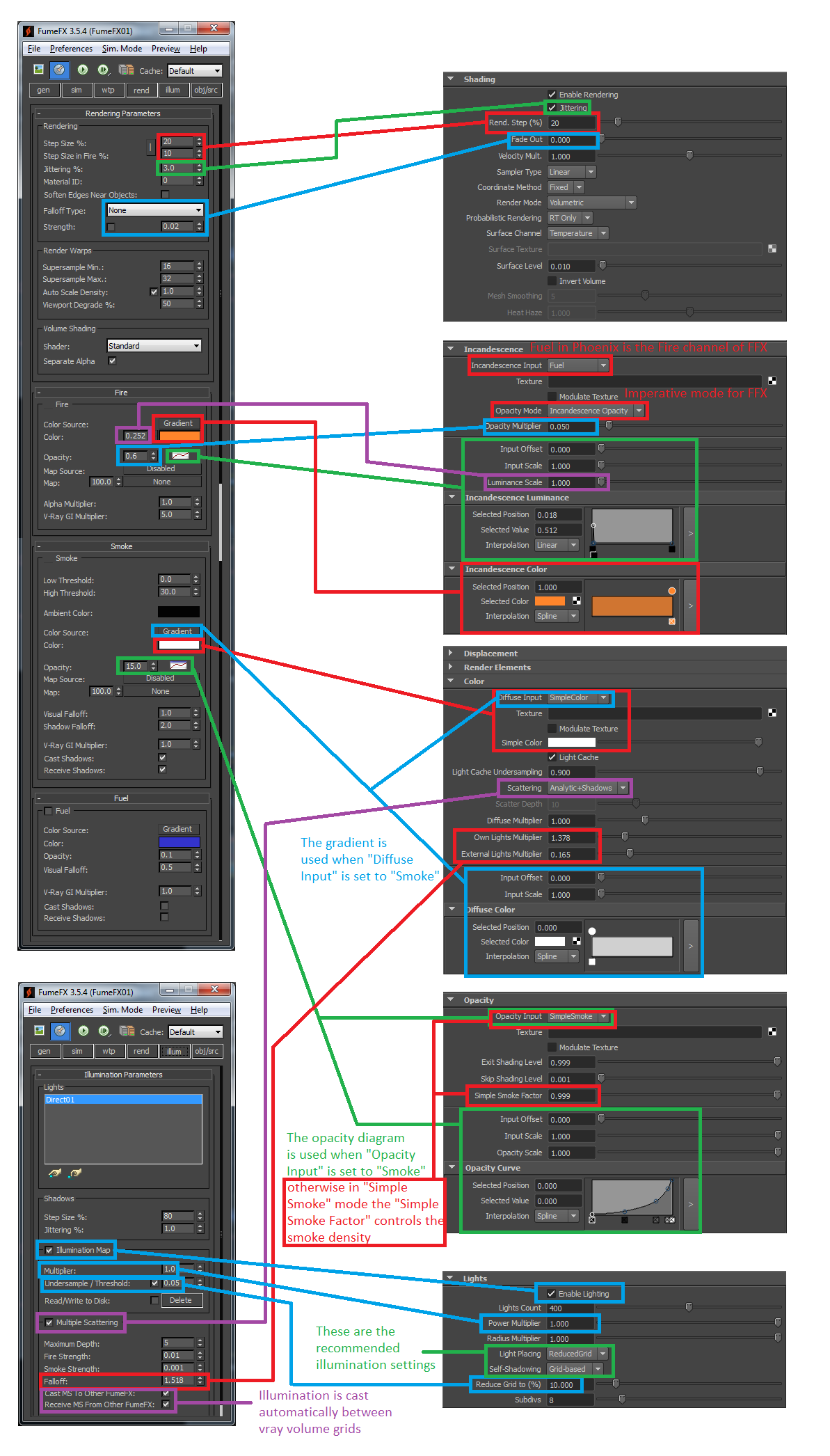Switch to sim tab in Illumination Parameters window
830x1456 pixels.
77,1051
